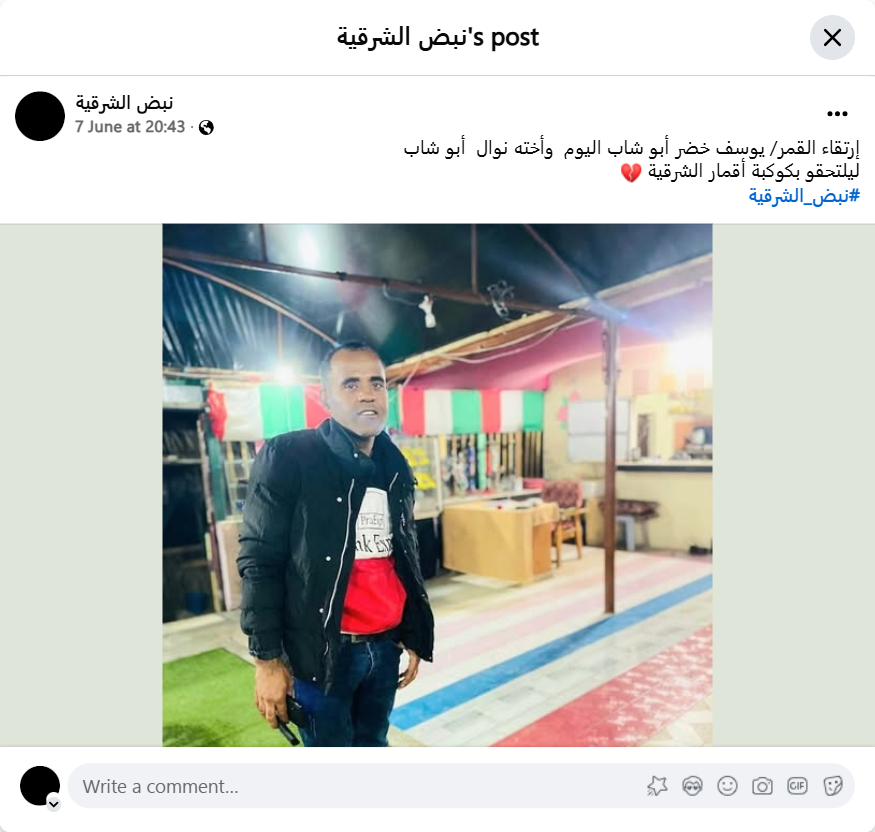Viewport: 875px width, 832px height.
Task: Expand the commenter identity dropdown arrow
Action: (x=54, y=804)
